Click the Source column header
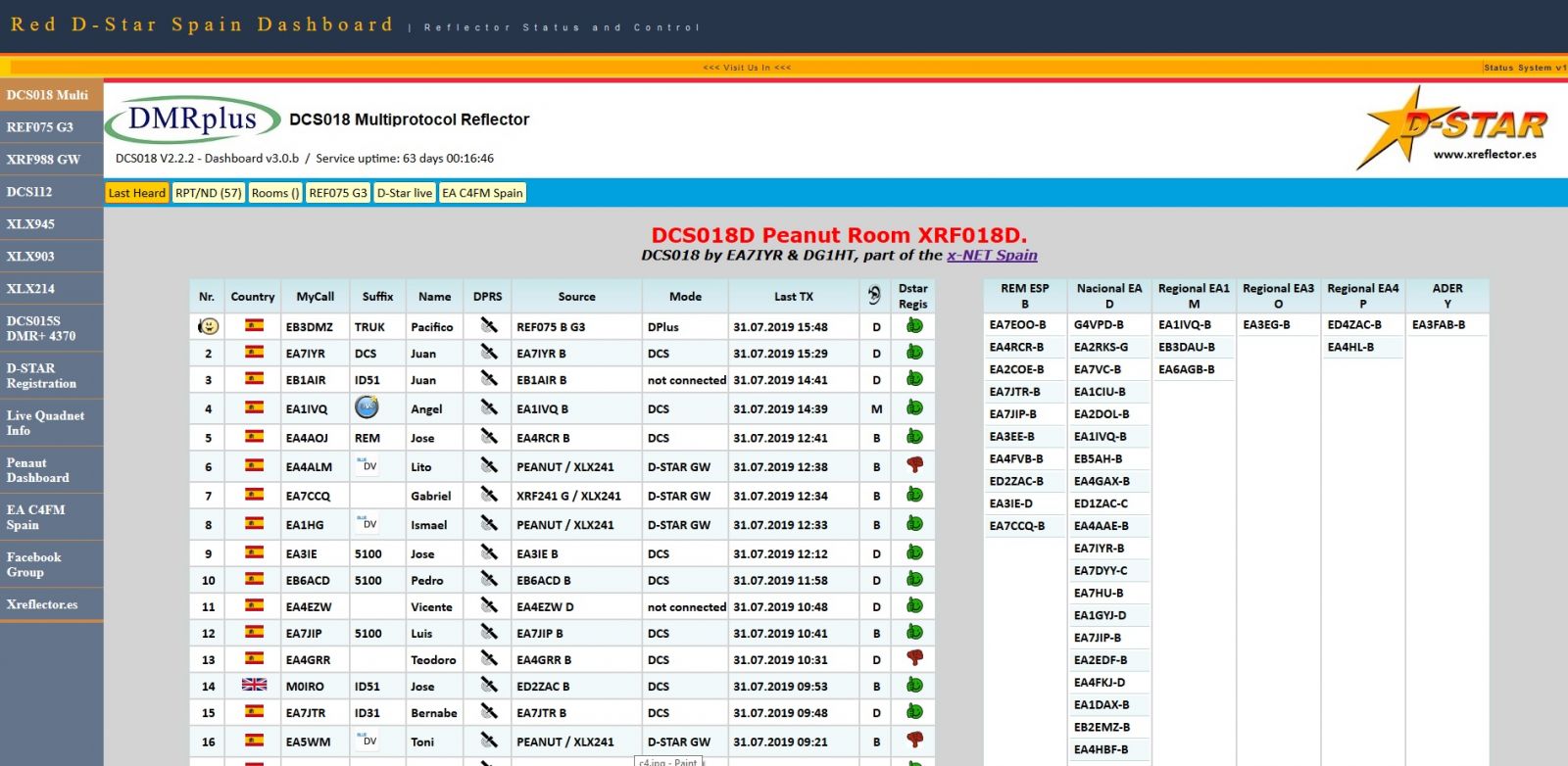This screenshot has width=1568, height=766. (576, 296)
